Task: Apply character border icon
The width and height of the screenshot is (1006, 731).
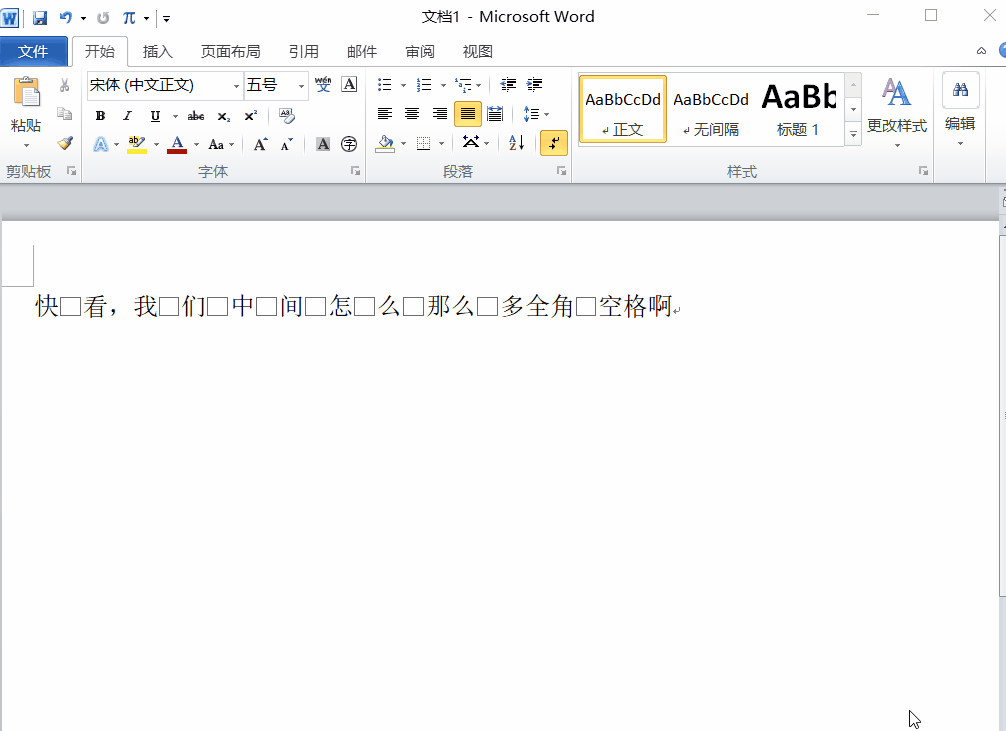Action: pyautogui.click(x=349, y=84)
